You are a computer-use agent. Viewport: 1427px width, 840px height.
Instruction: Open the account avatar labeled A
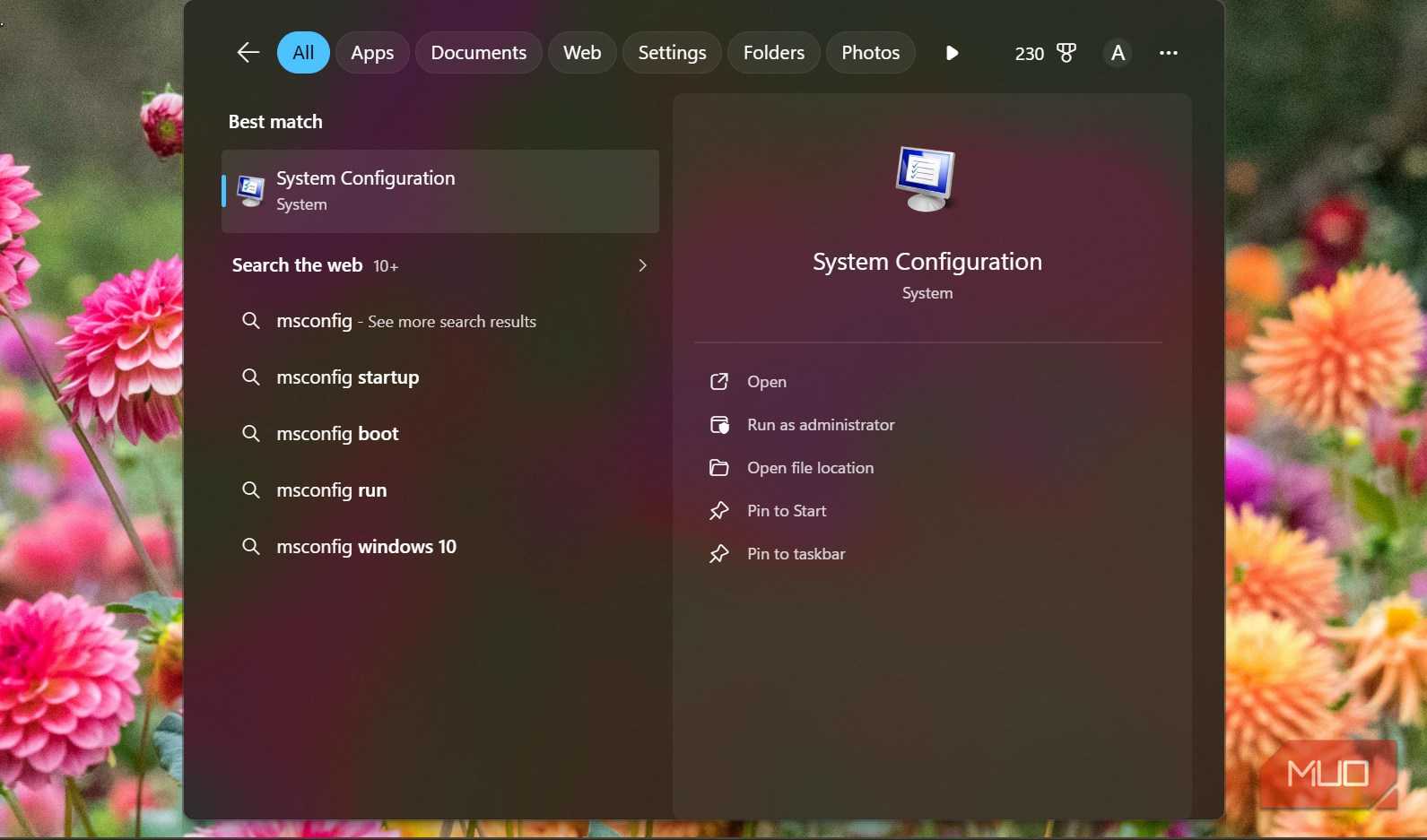pyautogui.click(x=1118, y=53)
